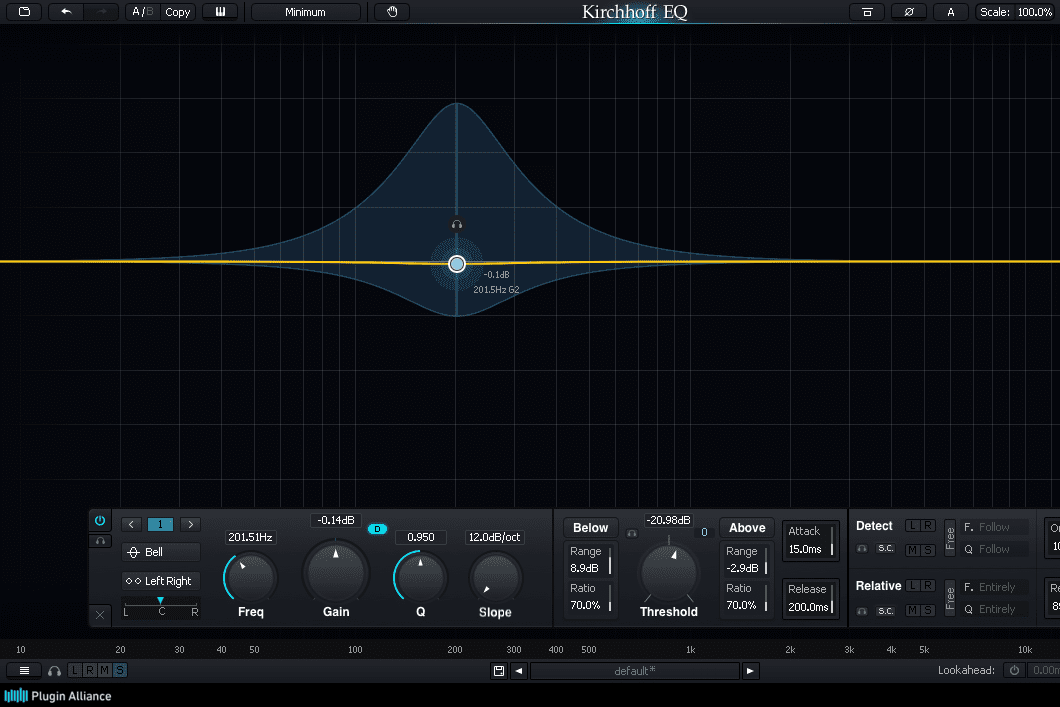Click the auto gain A button
The image size is (1060, 707).
(x=950, y=11)
